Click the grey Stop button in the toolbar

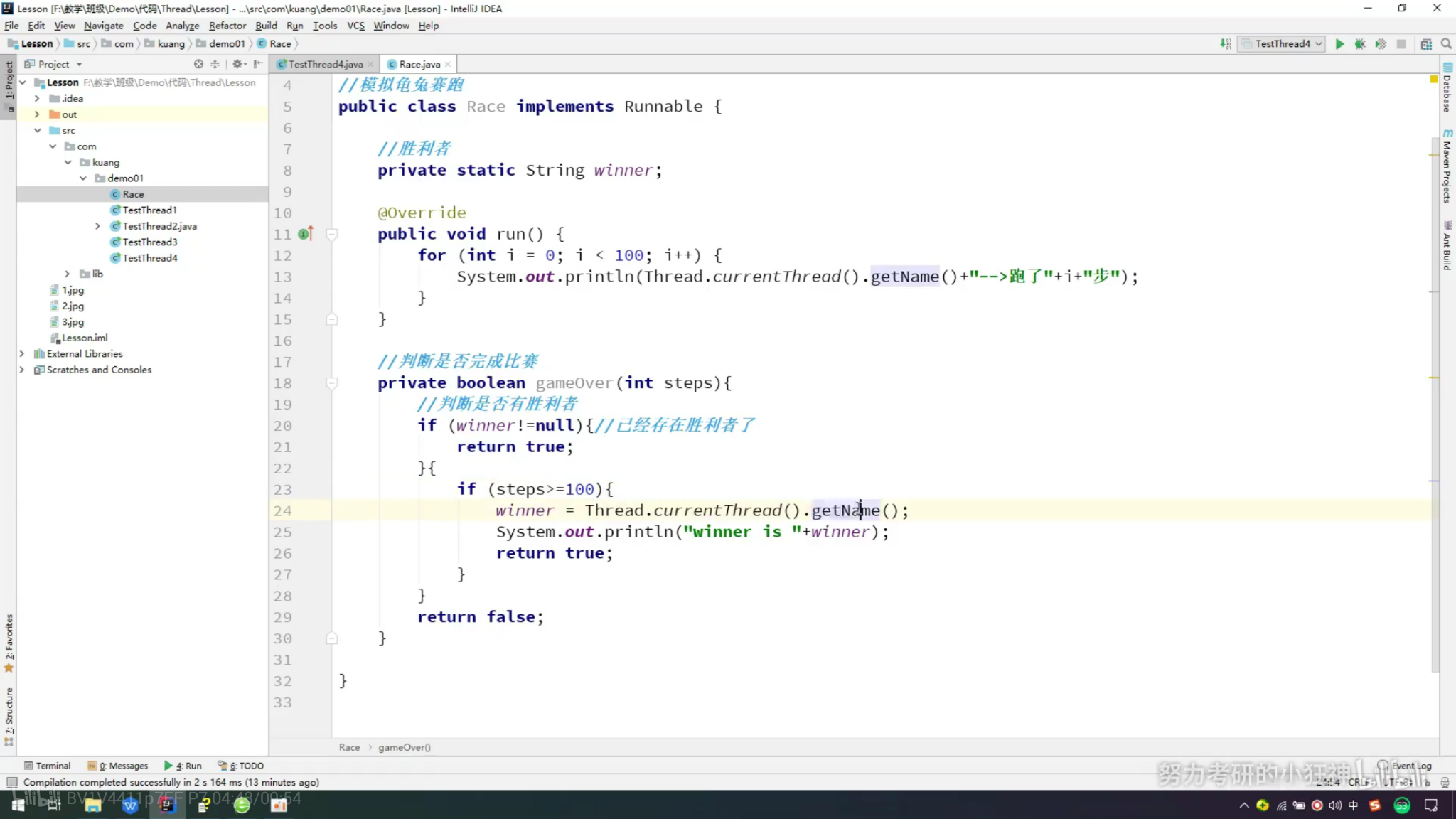1401,44
